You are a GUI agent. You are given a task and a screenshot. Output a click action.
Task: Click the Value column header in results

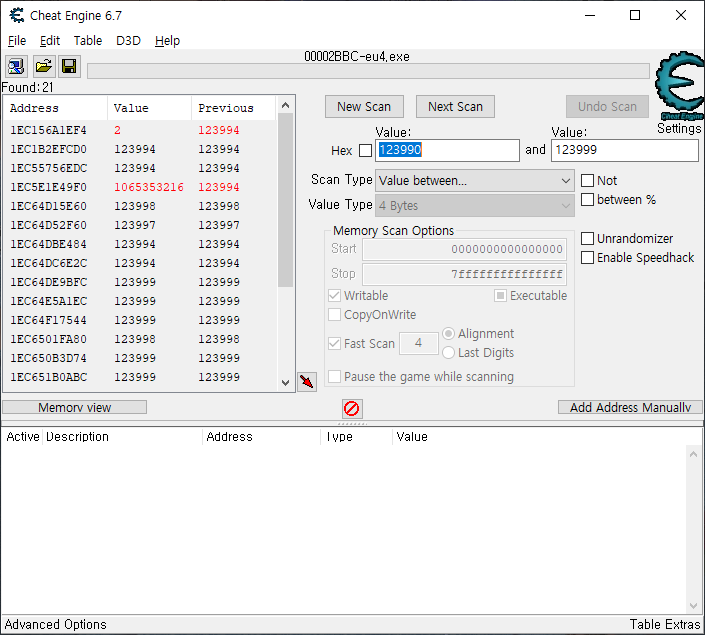coord(150,108)
